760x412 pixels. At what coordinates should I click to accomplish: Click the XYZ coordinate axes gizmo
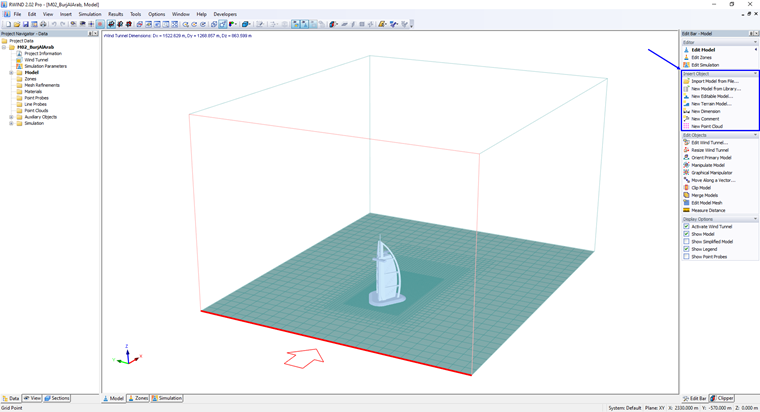point(127,355)
